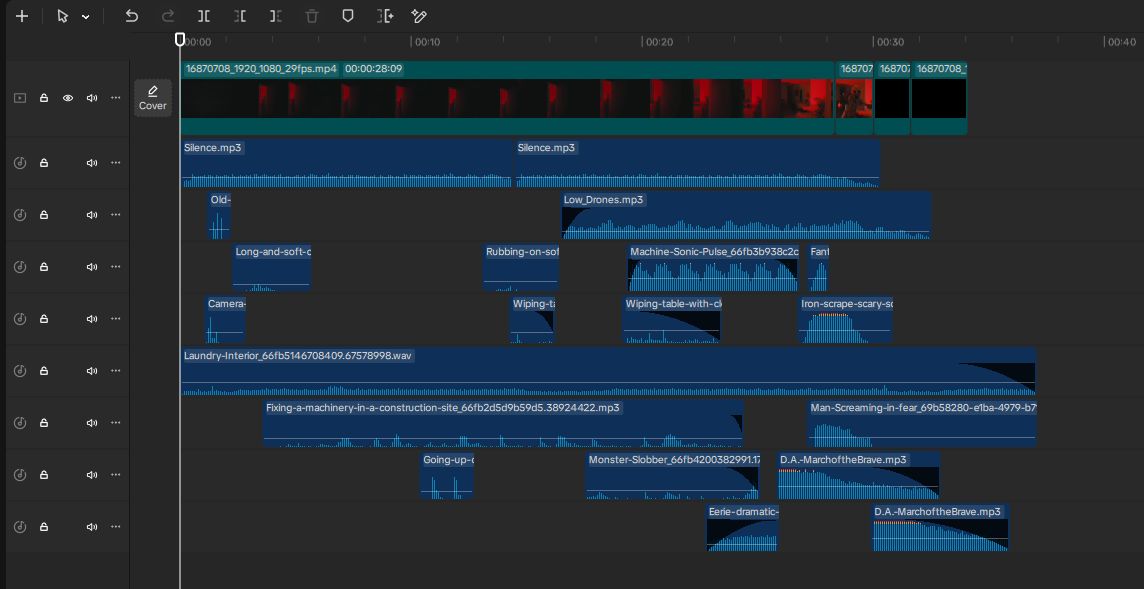Click the Cover edit button

[152, 98]
